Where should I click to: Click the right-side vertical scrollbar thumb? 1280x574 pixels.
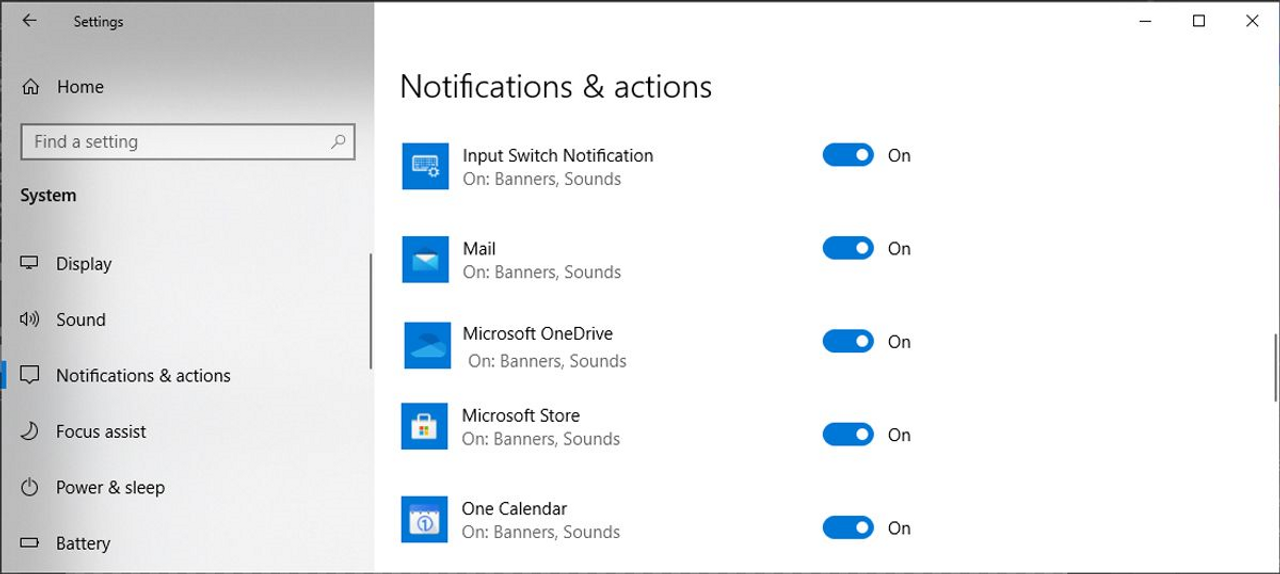point(1274,367)
